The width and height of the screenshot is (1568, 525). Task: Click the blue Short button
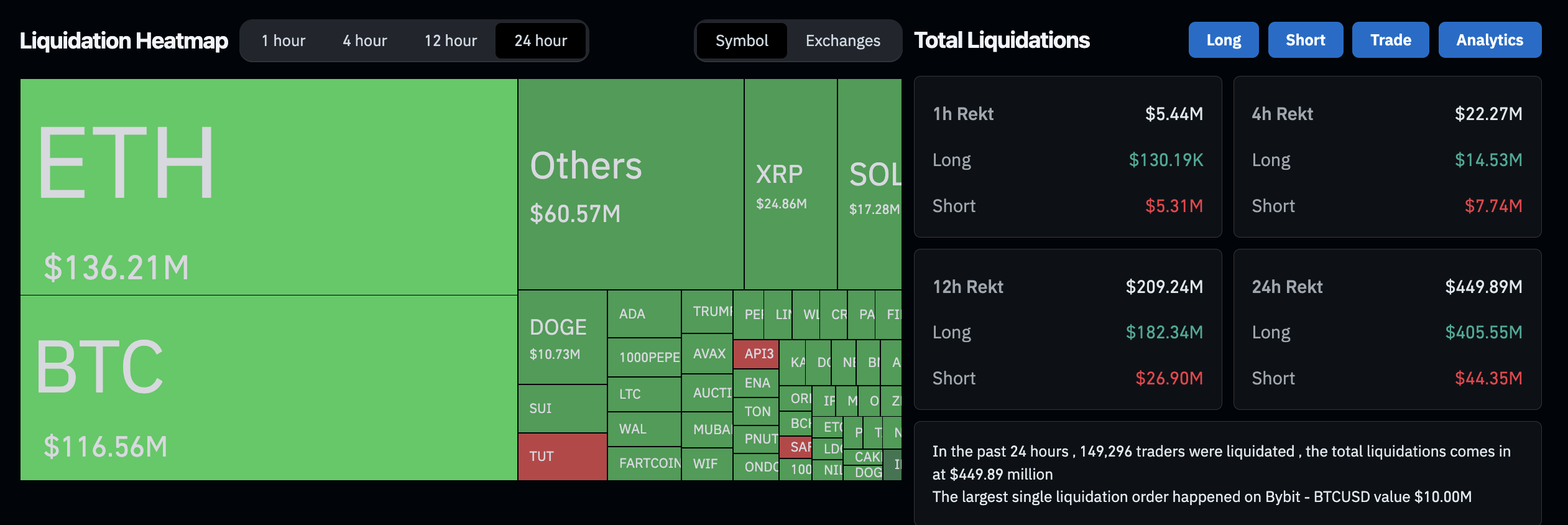[1306, 40]
